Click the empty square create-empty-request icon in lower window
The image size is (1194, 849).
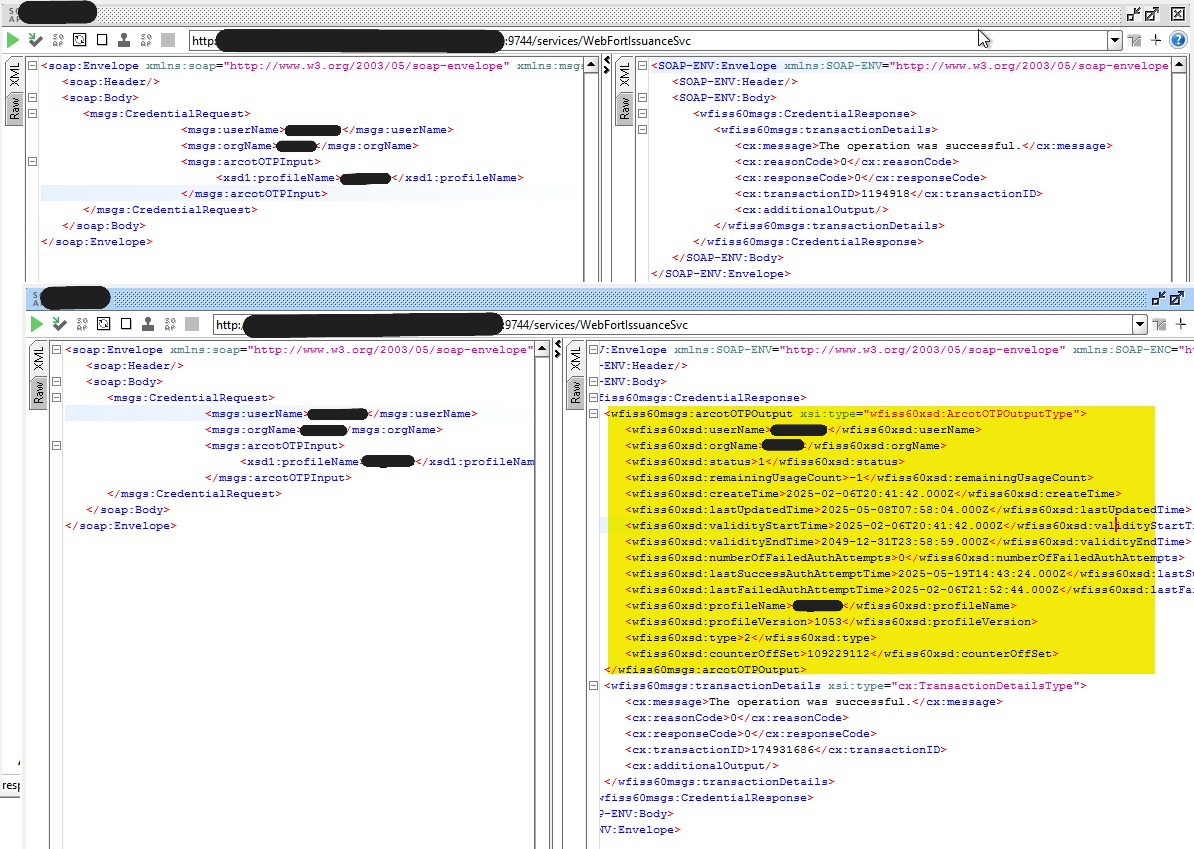[126, 324]
